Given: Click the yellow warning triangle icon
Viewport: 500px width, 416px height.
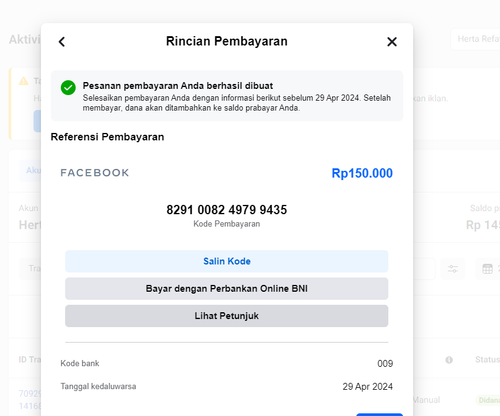Looking at the screenshot, I should tap(24, 81).
